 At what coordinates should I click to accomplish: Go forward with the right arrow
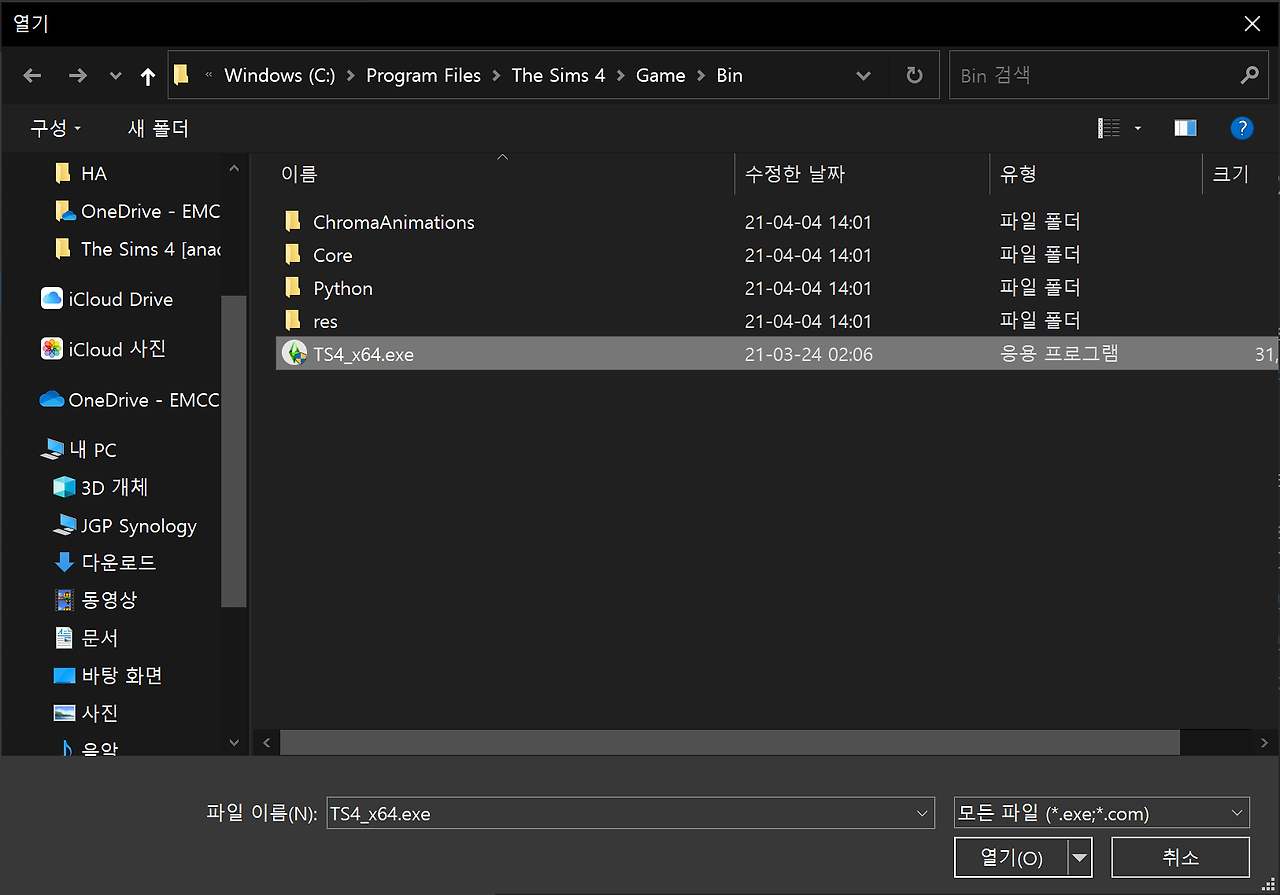77,76
